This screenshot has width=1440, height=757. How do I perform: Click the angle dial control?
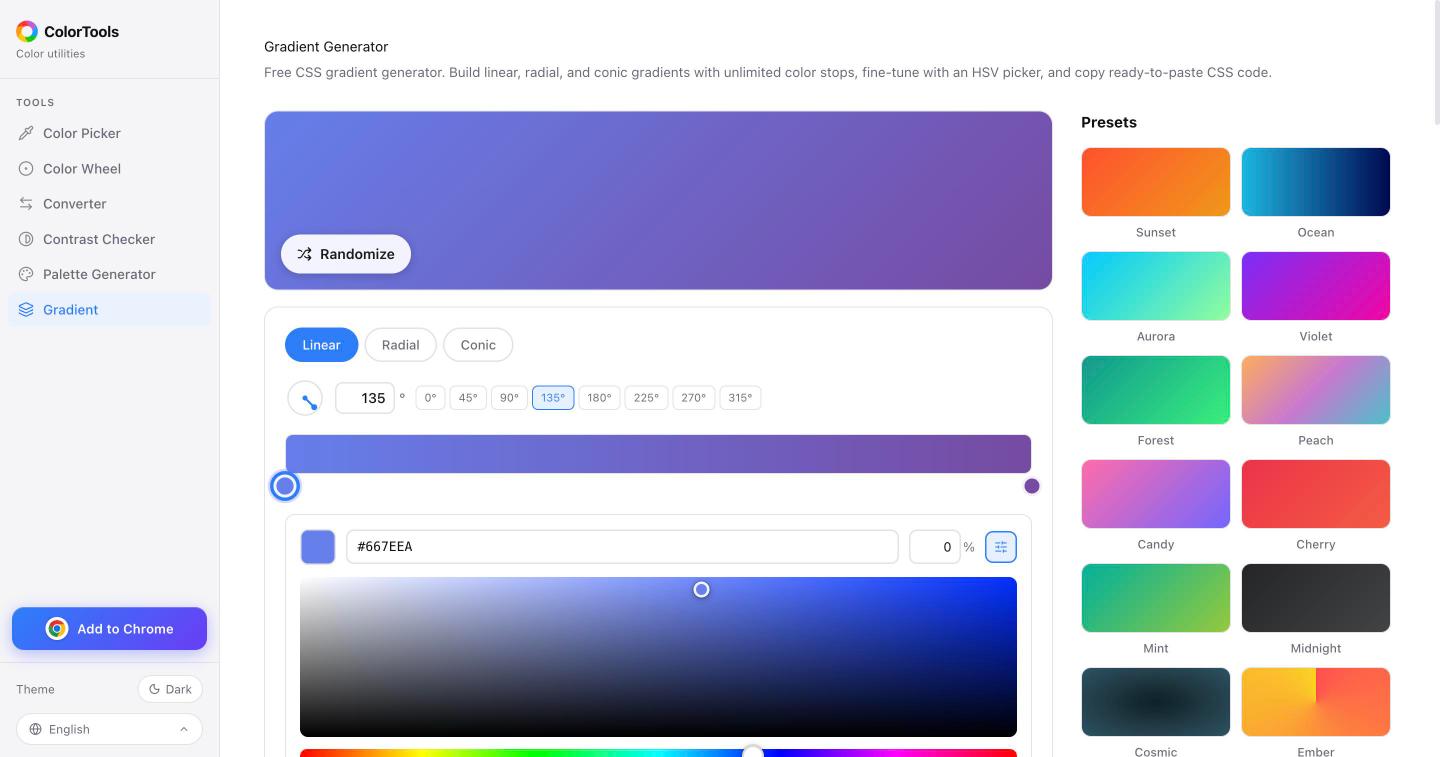coord(305,398)
